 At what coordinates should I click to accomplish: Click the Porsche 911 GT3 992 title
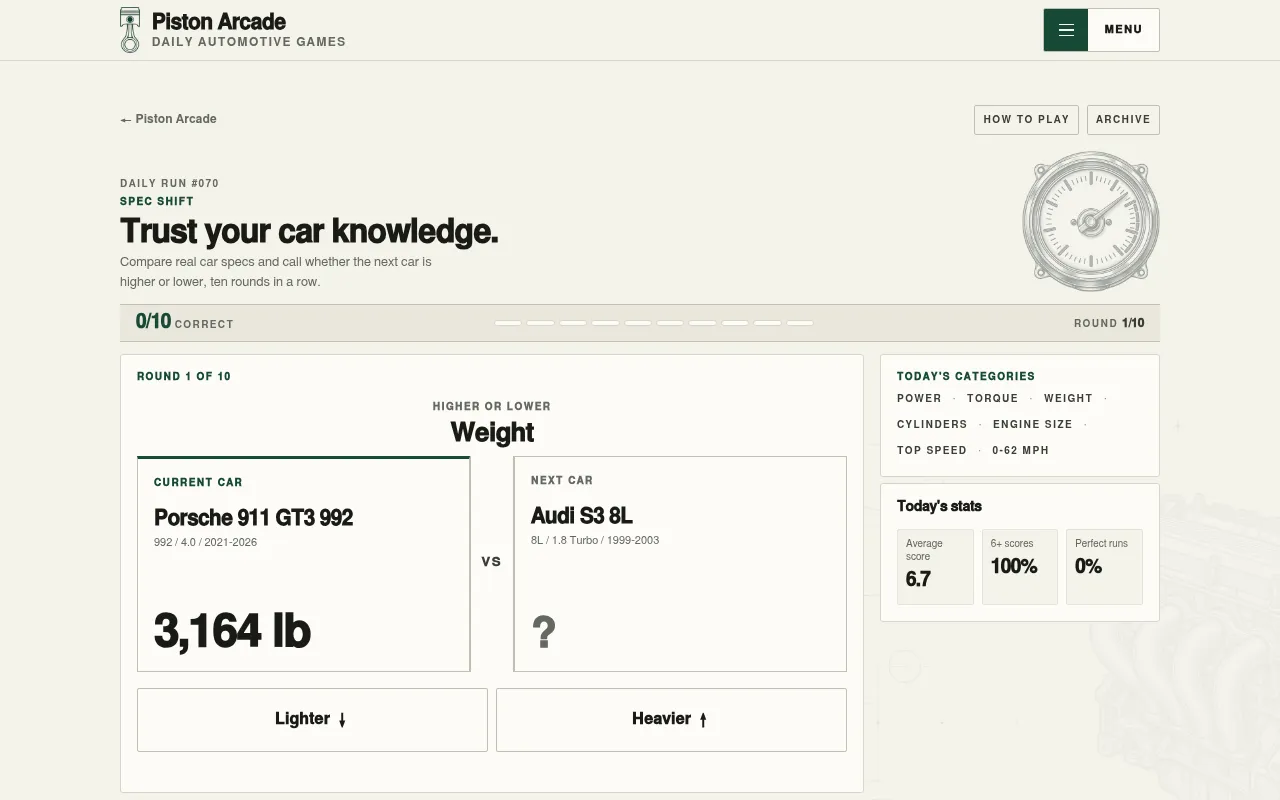tap(253, 517)
